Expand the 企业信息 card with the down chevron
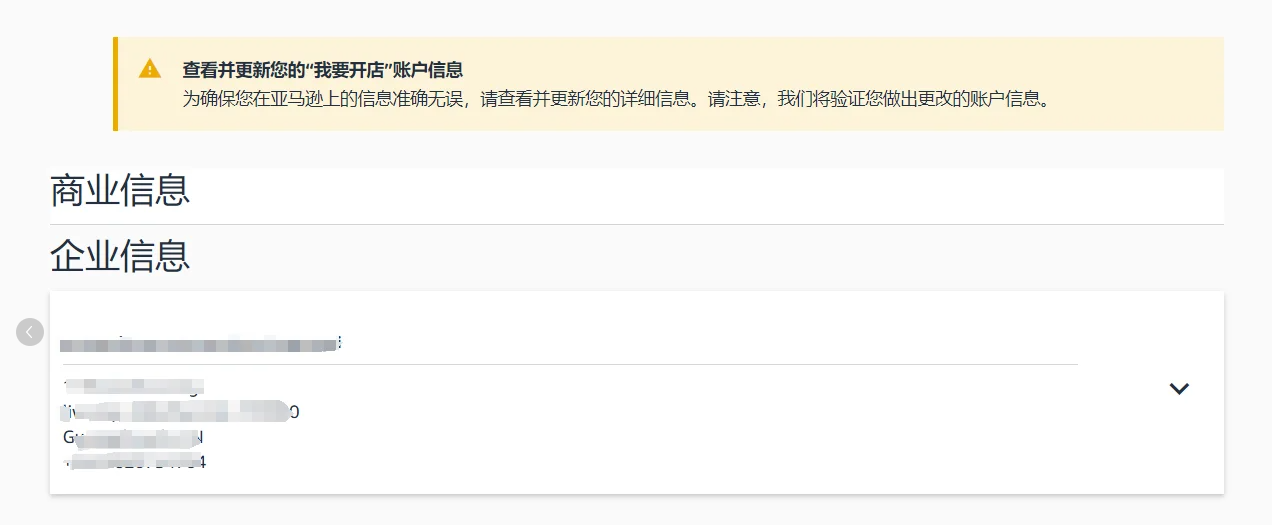Screen dimensions: 1272x525 pyautogui.click(x=1179, y=389)
